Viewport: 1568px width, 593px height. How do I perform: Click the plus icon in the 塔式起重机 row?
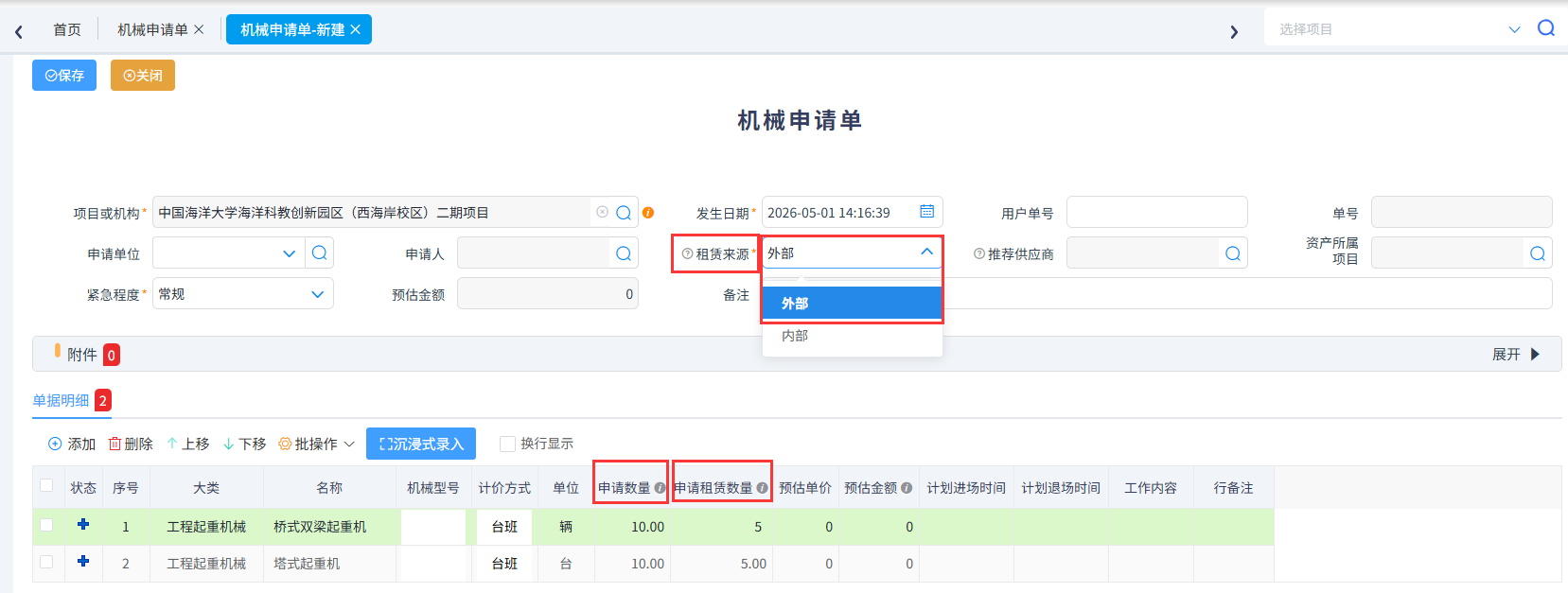(x=83, y=561)
